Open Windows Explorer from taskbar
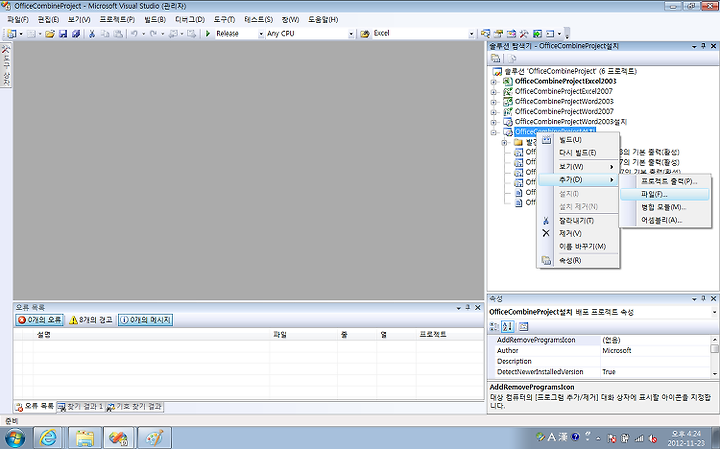 click(x=85, y=438)
